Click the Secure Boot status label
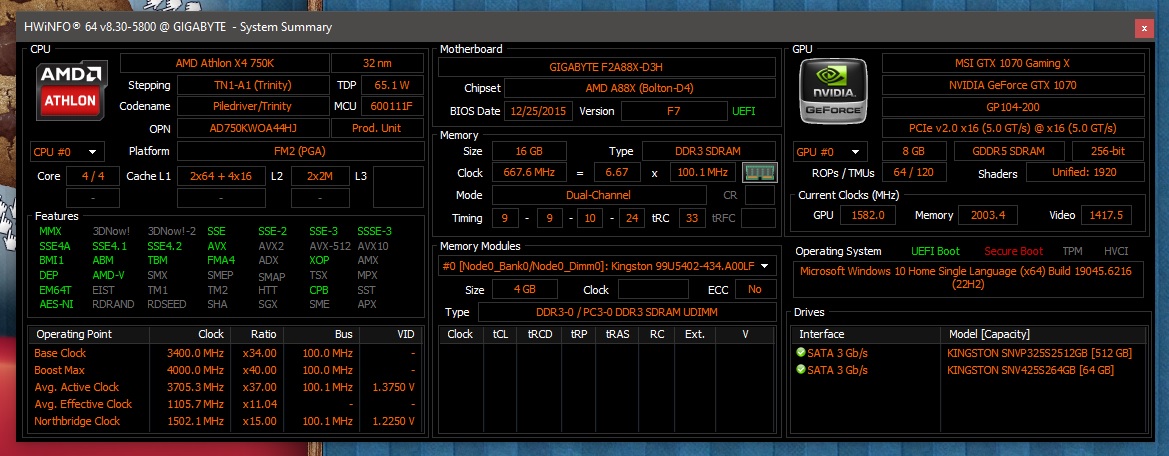The height and width of the screenshot is (456, 1169). tap(1012, 251)
